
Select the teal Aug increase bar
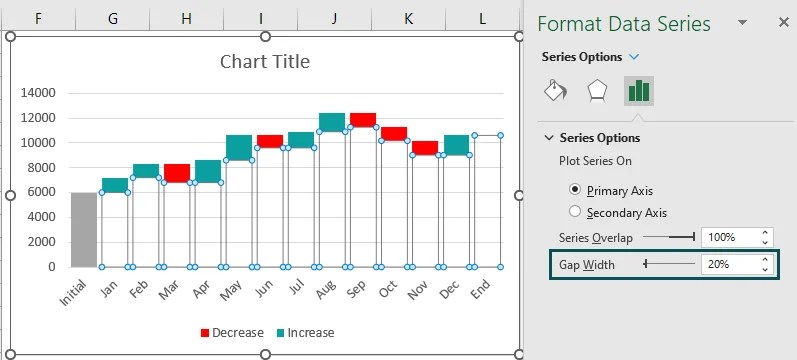coord(332,123)
